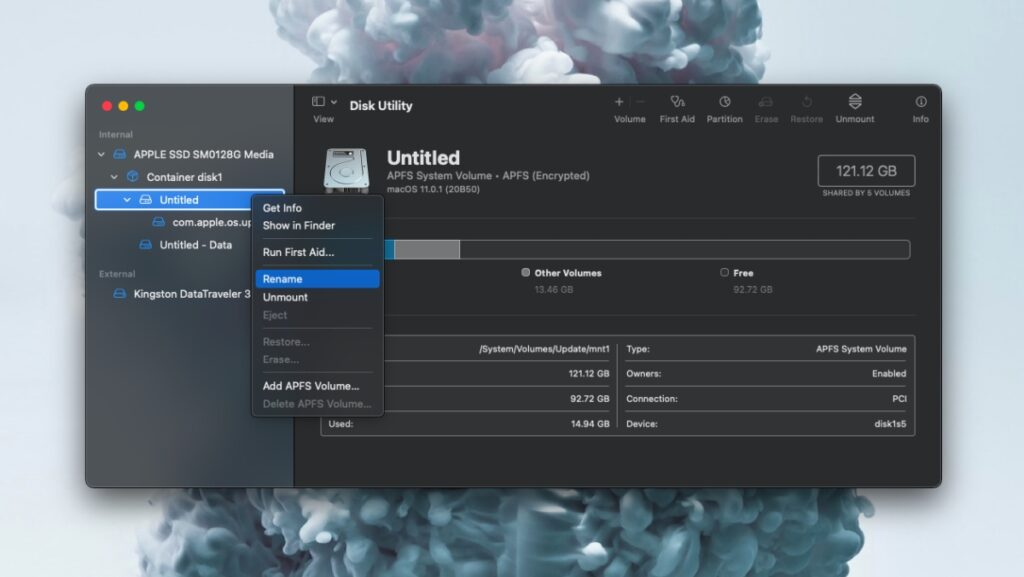The width and height of the screenshot is (1024, 577).
Task: Select the Free space legend indicator
Action: [727, 272]
